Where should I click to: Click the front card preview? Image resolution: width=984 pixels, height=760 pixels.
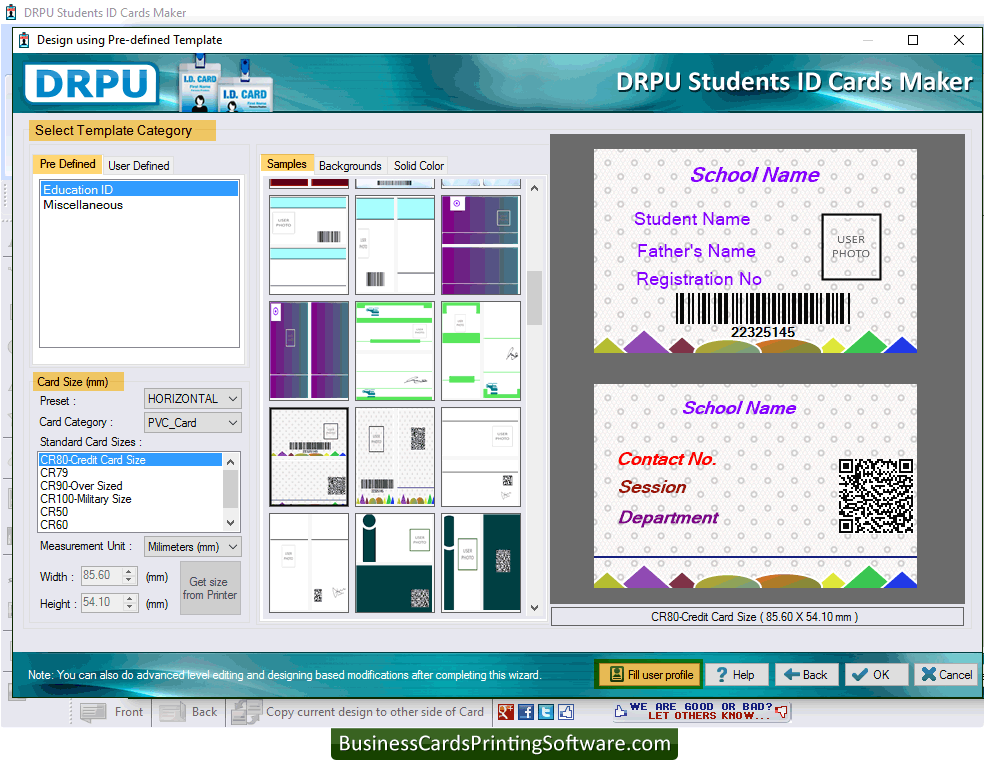click(755, 251)
